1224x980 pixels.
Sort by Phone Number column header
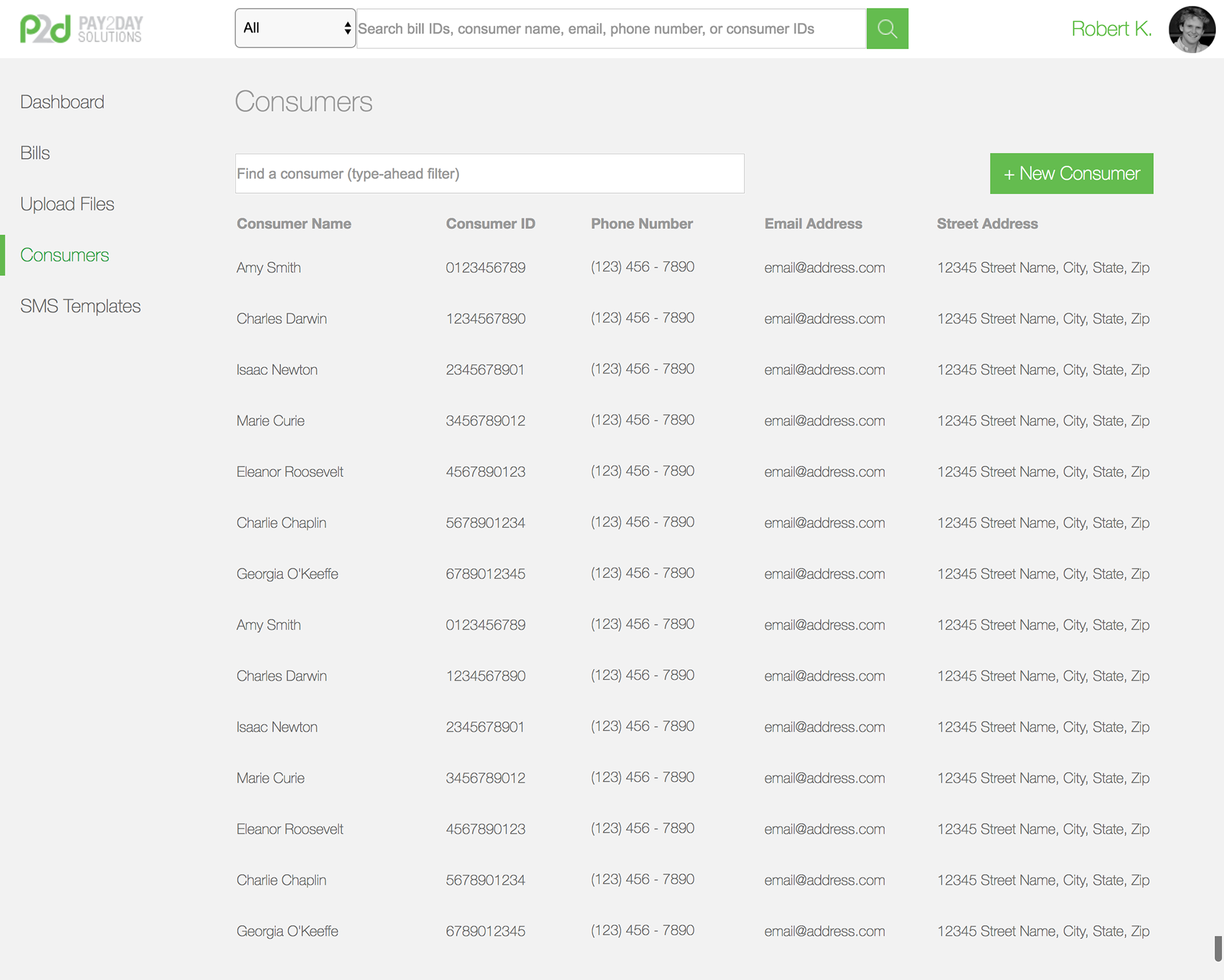(x=641, y=224)
